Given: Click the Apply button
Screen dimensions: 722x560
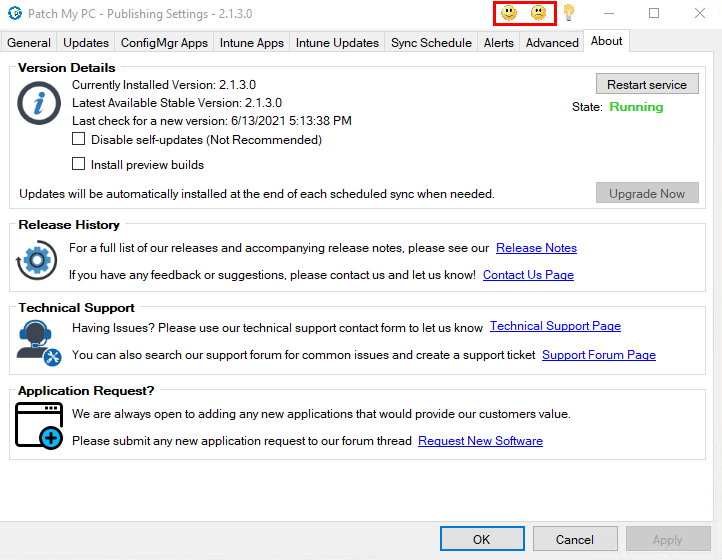Looking at the screenshot, I should pos(668,539).
